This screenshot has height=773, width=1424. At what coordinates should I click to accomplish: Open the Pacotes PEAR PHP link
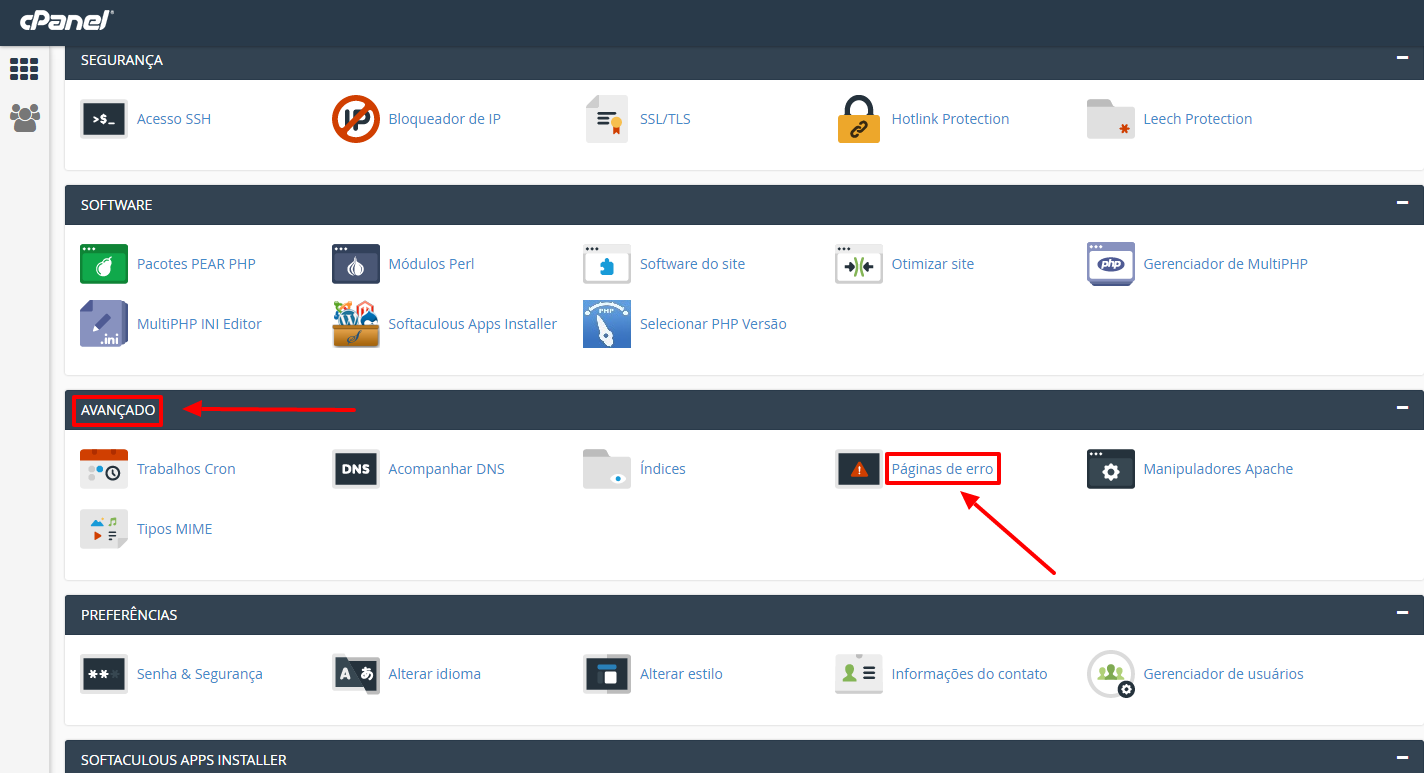(x=196, y=264)
